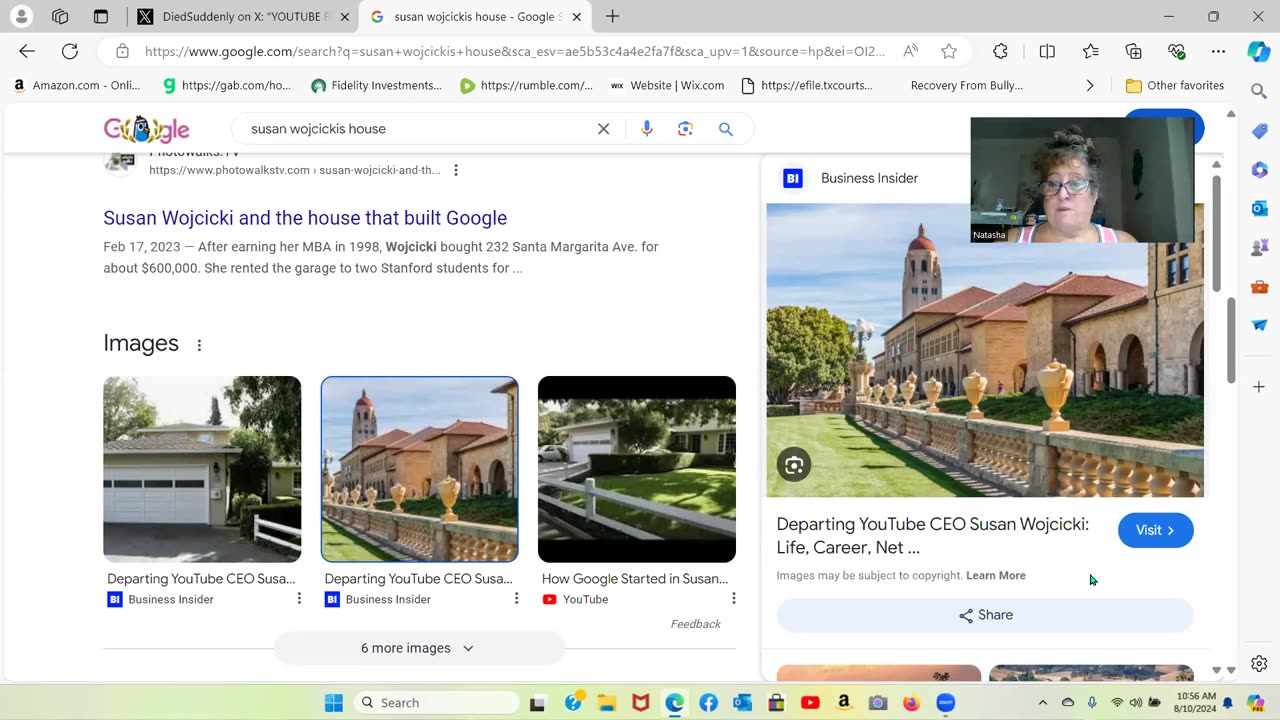
Task: Select the garage house image thumbnail
Action: (202, 469)
